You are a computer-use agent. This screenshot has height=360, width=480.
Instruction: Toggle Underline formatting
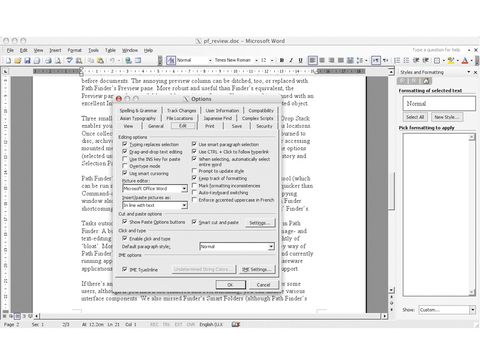[300, 60]
